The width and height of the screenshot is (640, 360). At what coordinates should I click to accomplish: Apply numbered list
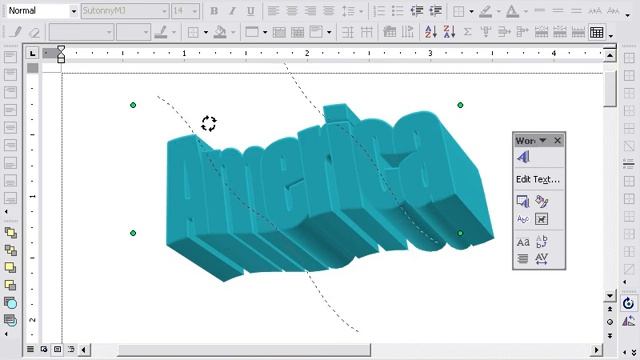click(x=379, y=11)
